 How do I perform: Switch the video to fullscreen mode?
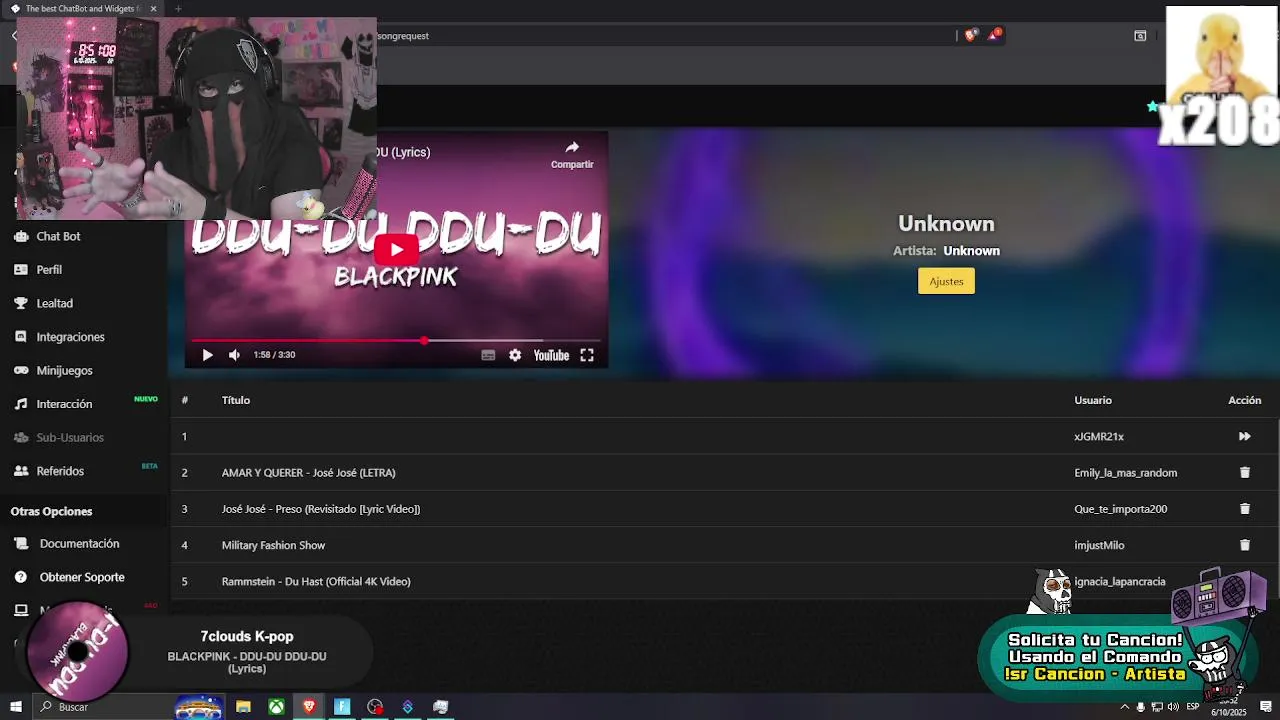click(x=587, y=355)
